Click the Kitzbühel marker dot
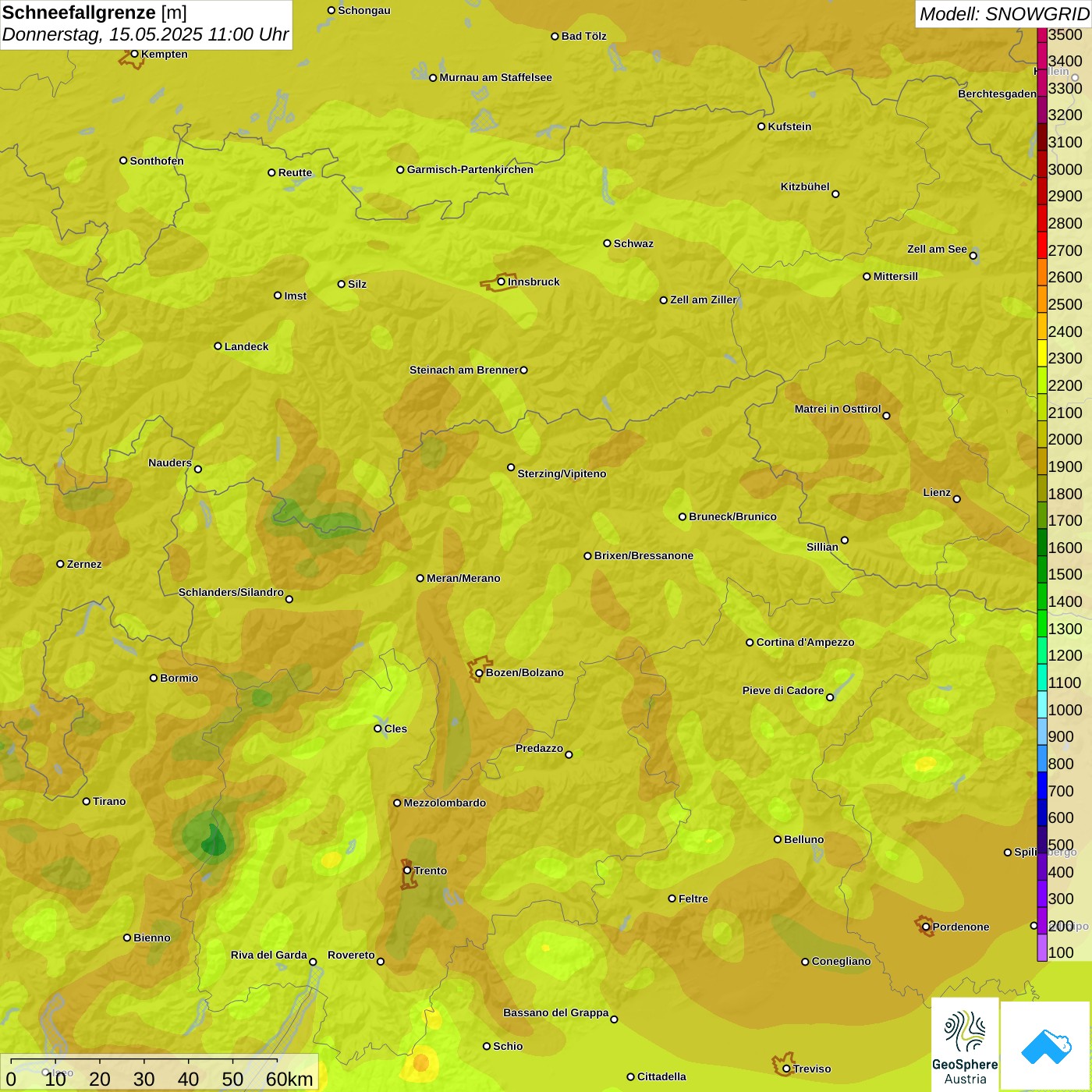The width and height of the screenshot is (1092, 1092). point(835,193)
